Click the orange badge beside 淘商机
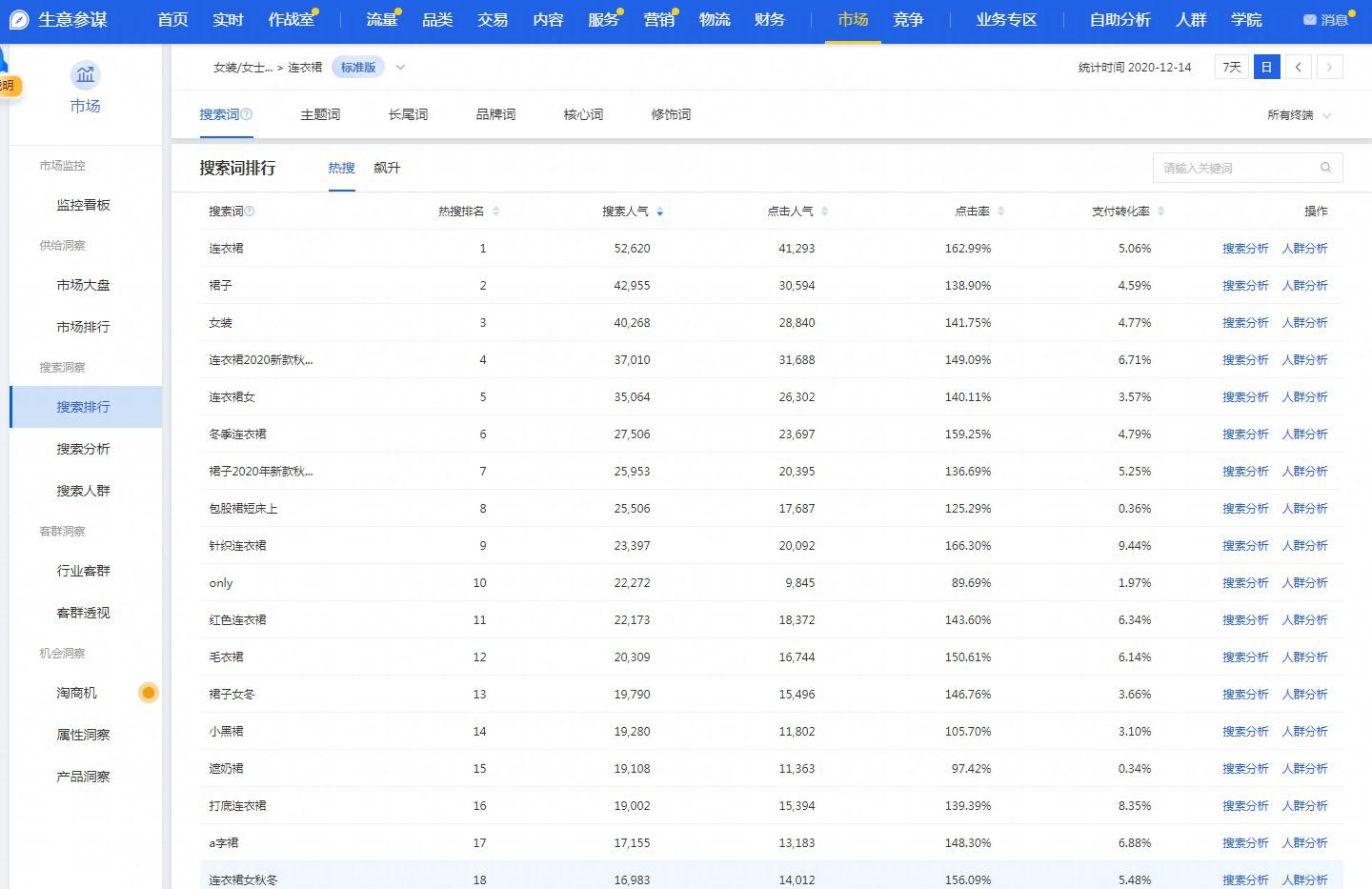This screenshot has height=889, width=1372. pyautogui.click(x=148, y=693)
